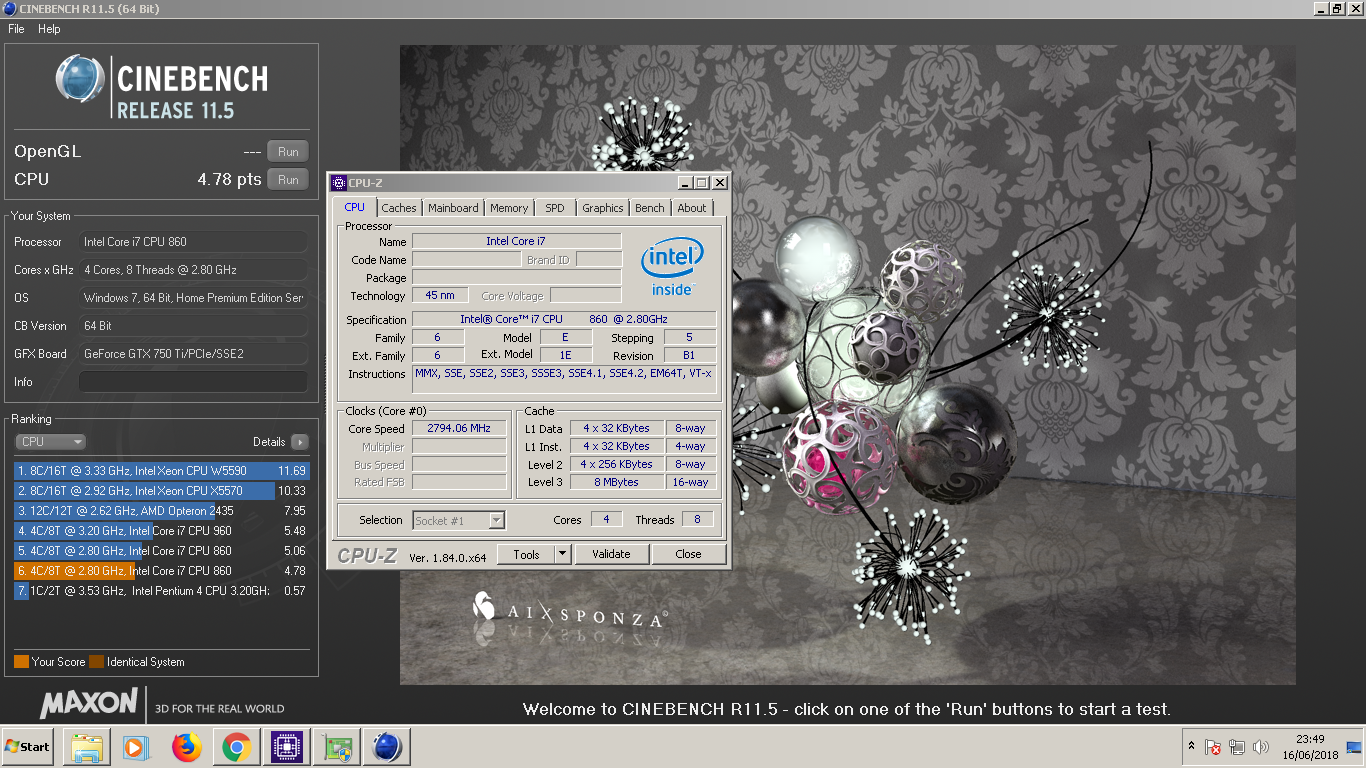Open the Tools dropdown arrow in CPU-Z
Image resolution: width=1366 pixels, height=768 pixels.
pyautogui.click(x=562, y=554)
